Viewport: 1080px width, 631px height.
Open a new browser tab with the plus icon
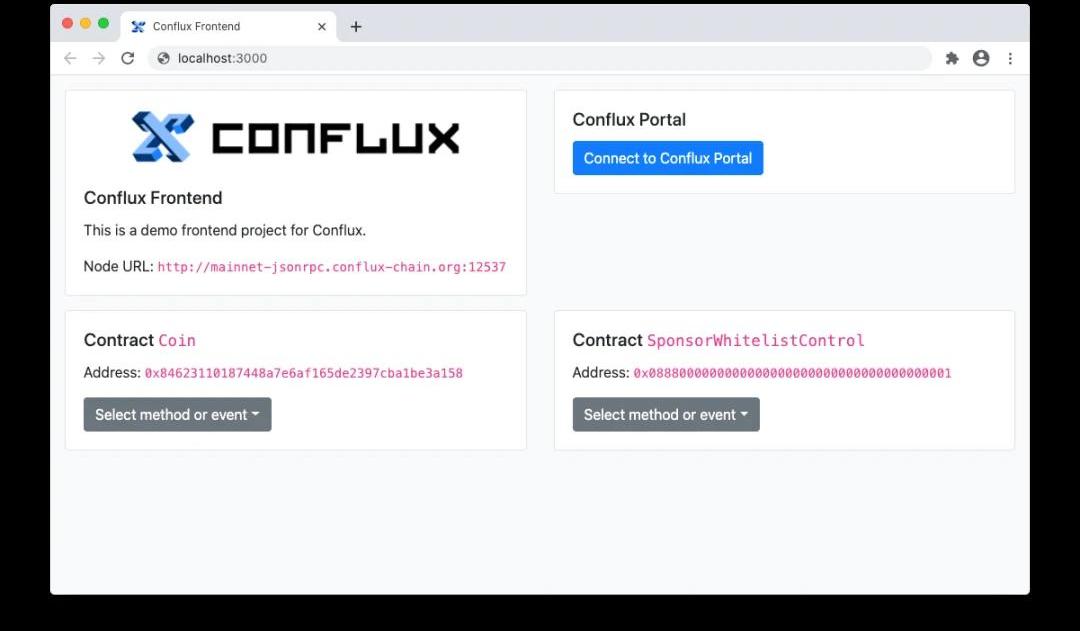pyautogui.click(x=356, y=27)
